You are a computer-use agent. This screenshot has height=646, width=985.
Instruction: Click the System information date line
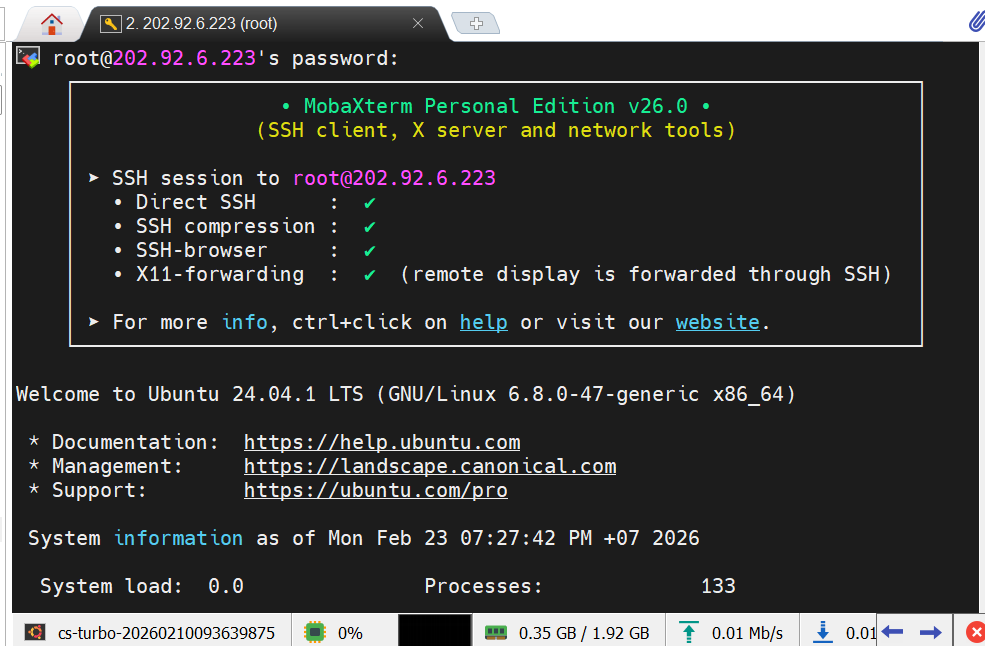click(364, 538)
